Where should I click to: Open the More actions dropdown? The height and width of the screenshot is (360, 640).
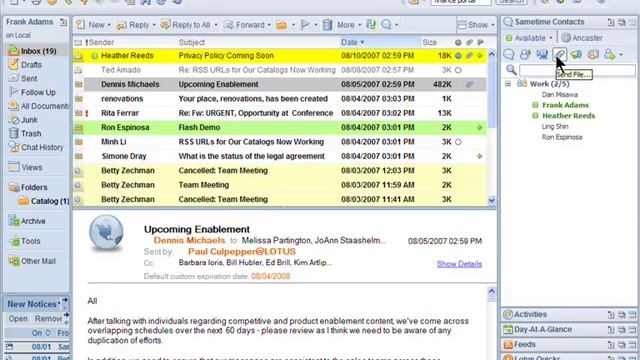(349, 25)
